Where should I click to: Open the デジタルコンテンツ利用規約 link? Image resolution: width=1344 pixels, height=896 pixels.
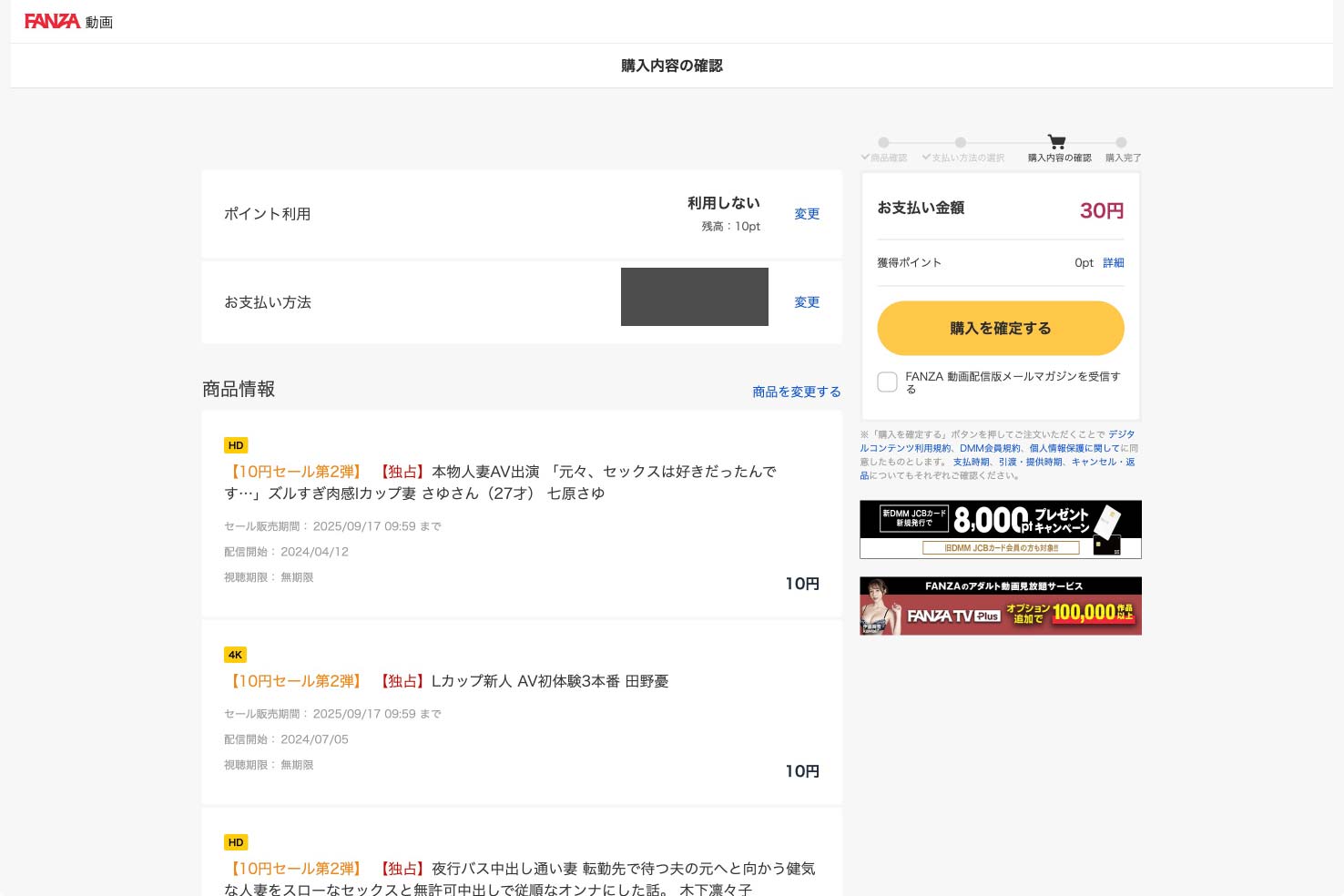[997, 441]
